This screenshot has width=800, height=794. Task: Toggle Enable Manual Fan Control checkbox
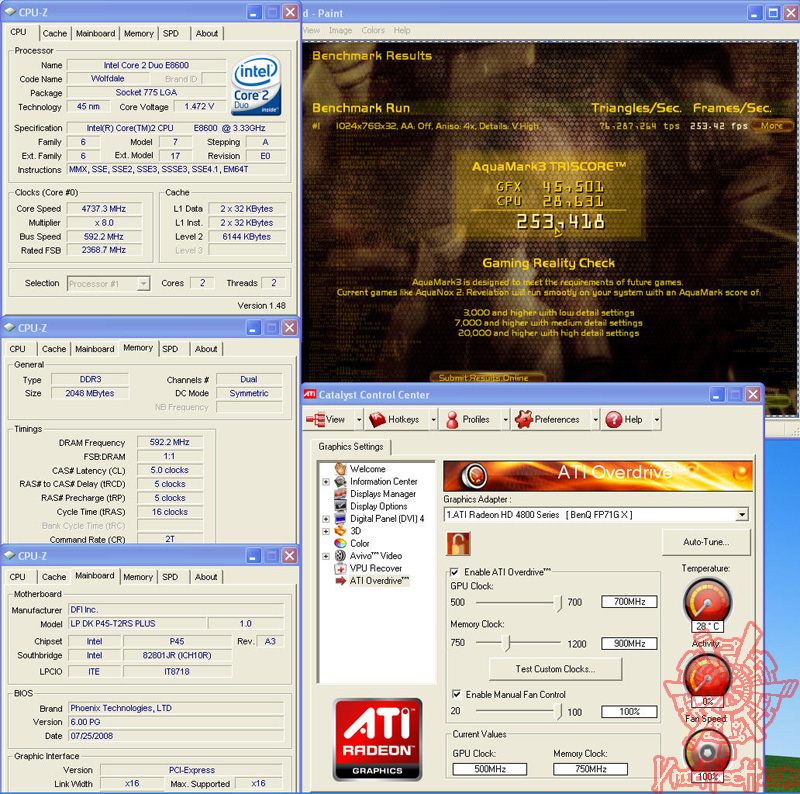point(457,694)
